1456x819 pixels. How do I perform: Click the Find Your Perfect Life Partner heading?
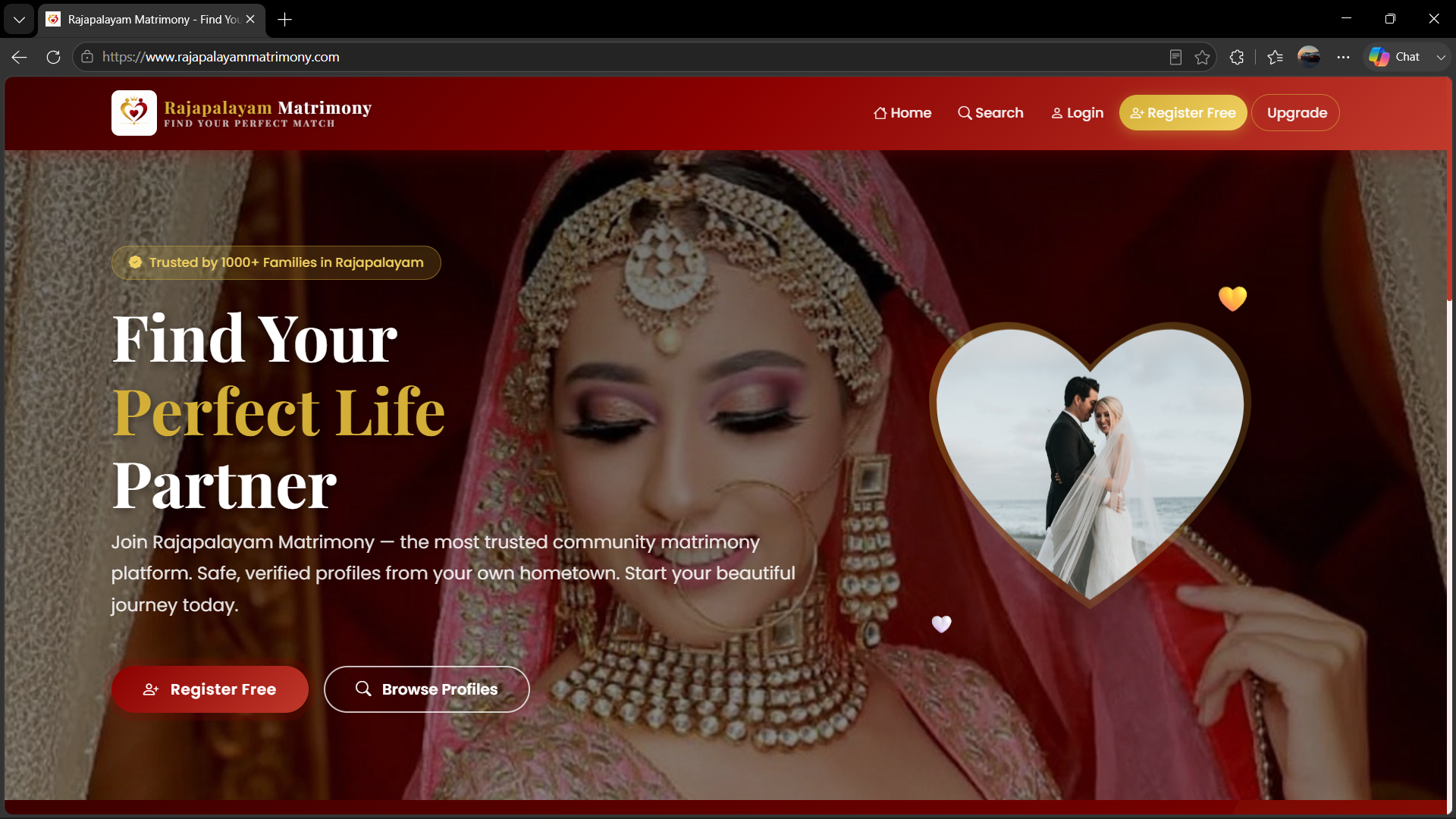(278, 412)
